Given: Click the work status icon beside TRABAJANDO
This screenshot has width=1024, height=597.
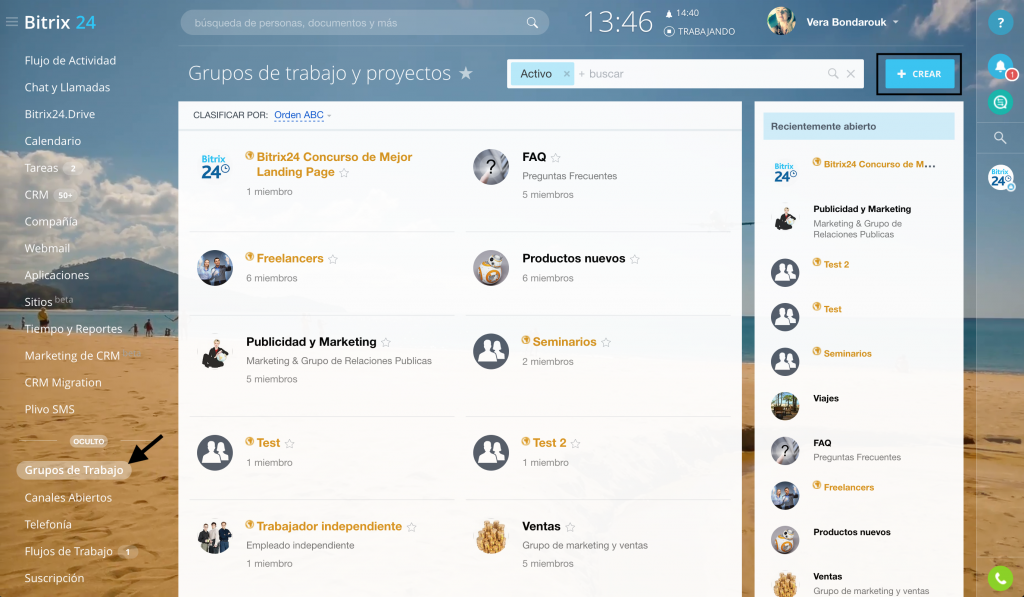Looking at the screenshot, I should 669,31.
